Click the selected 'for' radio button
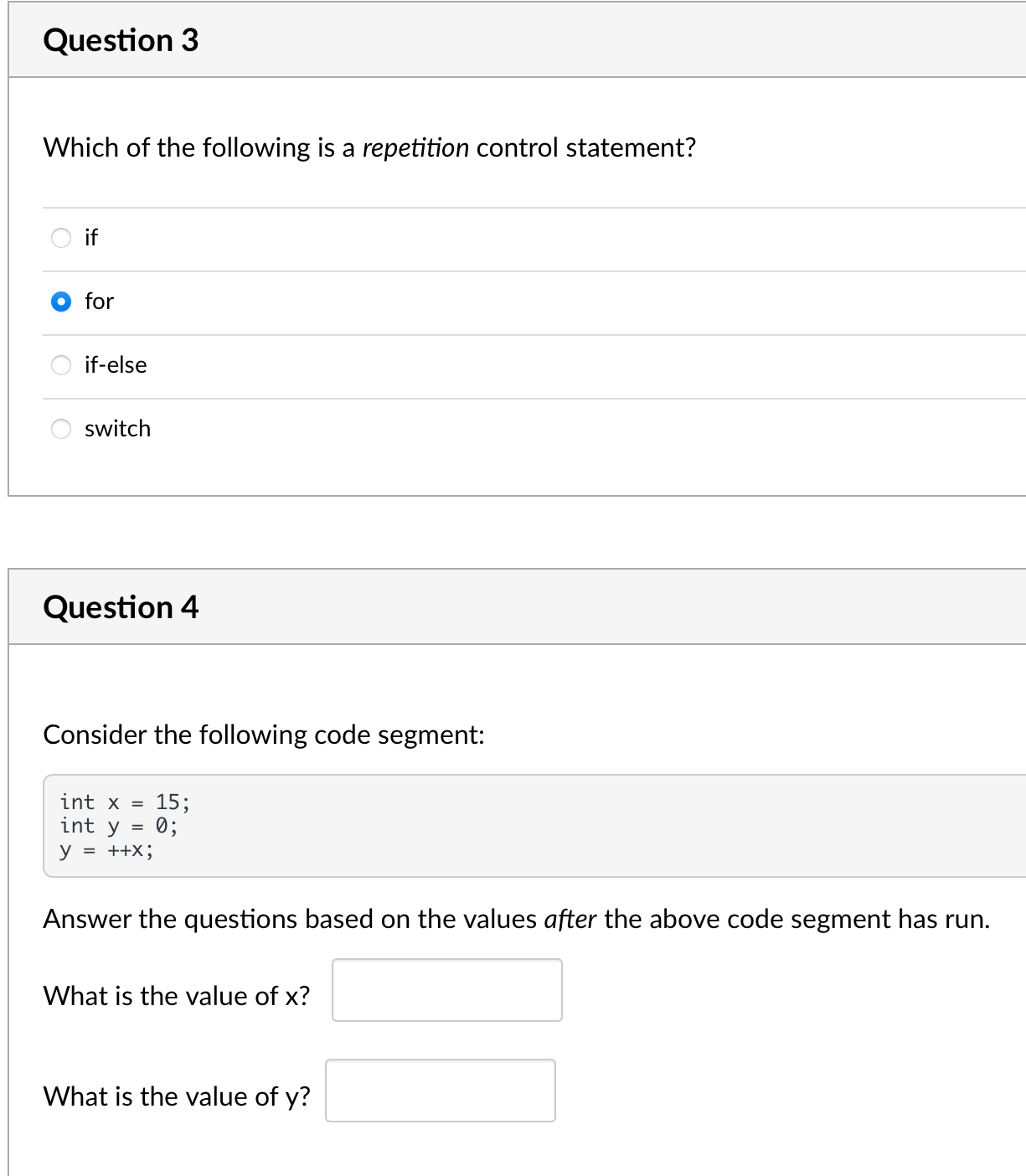This screenshot has height=1176, width=1026. pos(61,302)
